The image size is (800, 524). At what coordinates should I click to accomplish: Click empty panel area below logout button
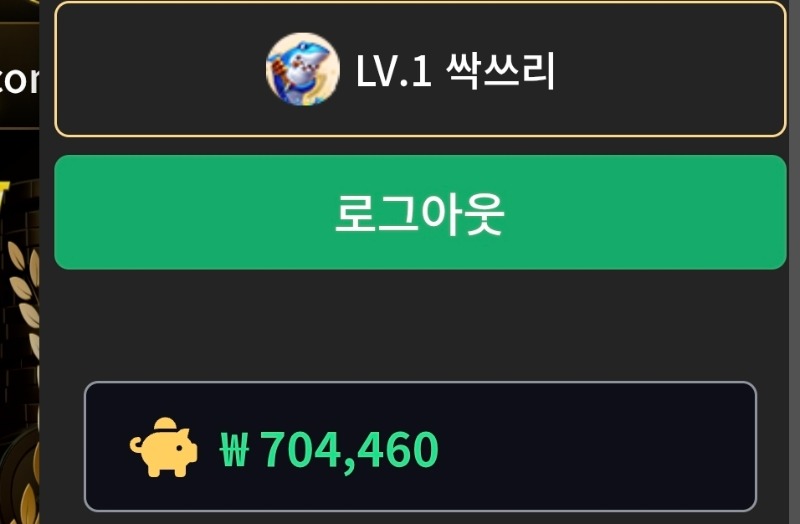pyautogui.click(x=420, y=324)
